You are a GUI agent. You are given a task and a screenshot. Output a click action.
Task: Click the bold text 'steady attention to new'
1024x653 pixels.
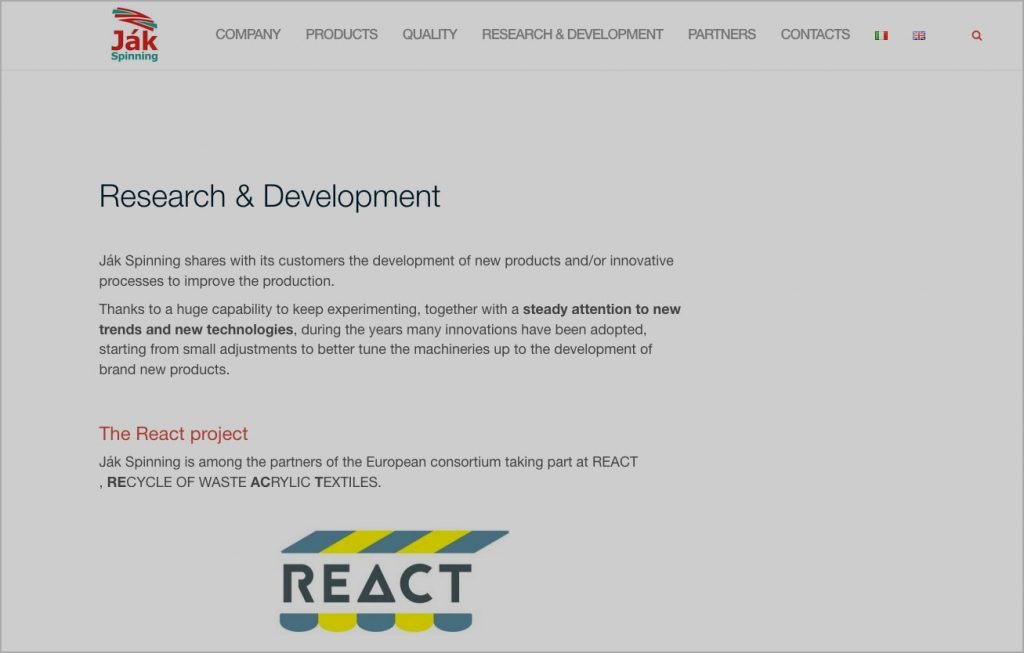(x=601, y=309)
